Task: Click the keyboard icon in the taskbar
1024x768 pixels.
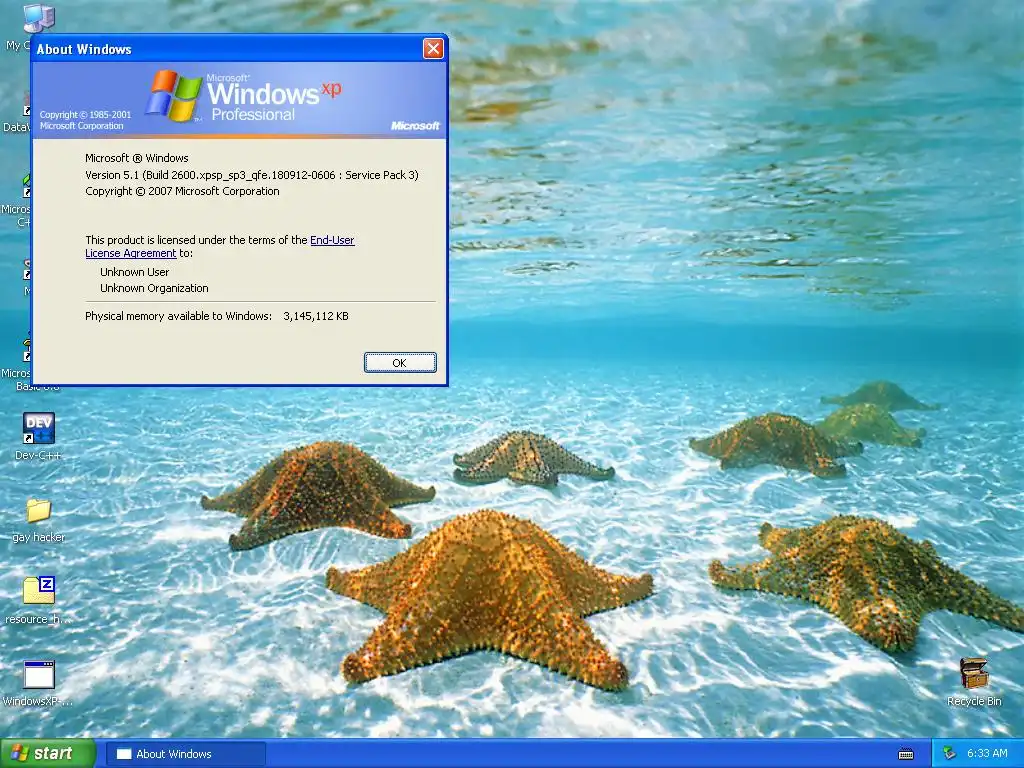Action: pos(906,754)
